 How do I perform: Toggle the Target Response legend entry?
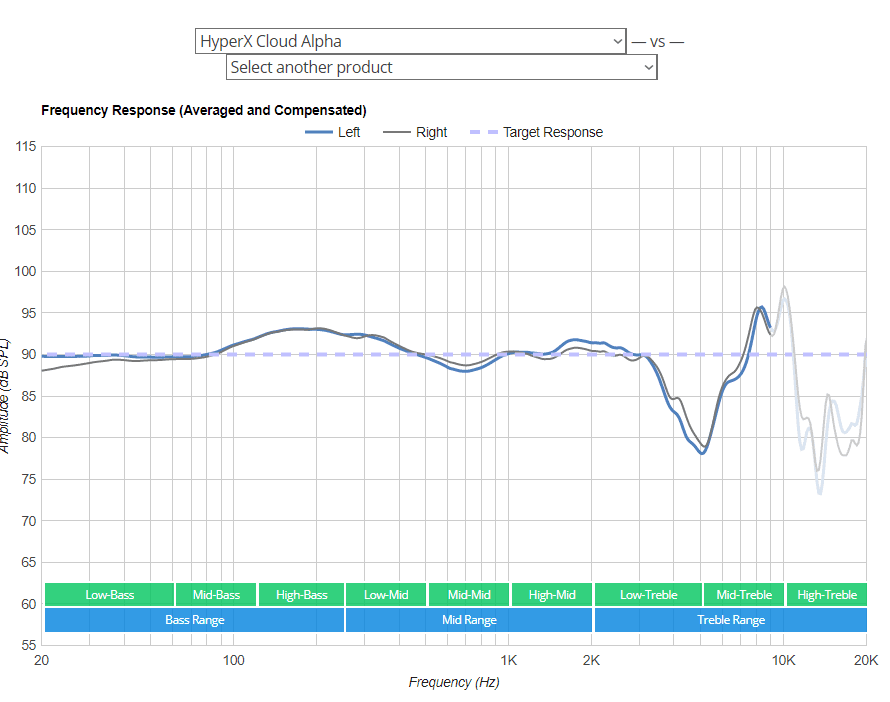pyautogui.click(x=536, y=132)
